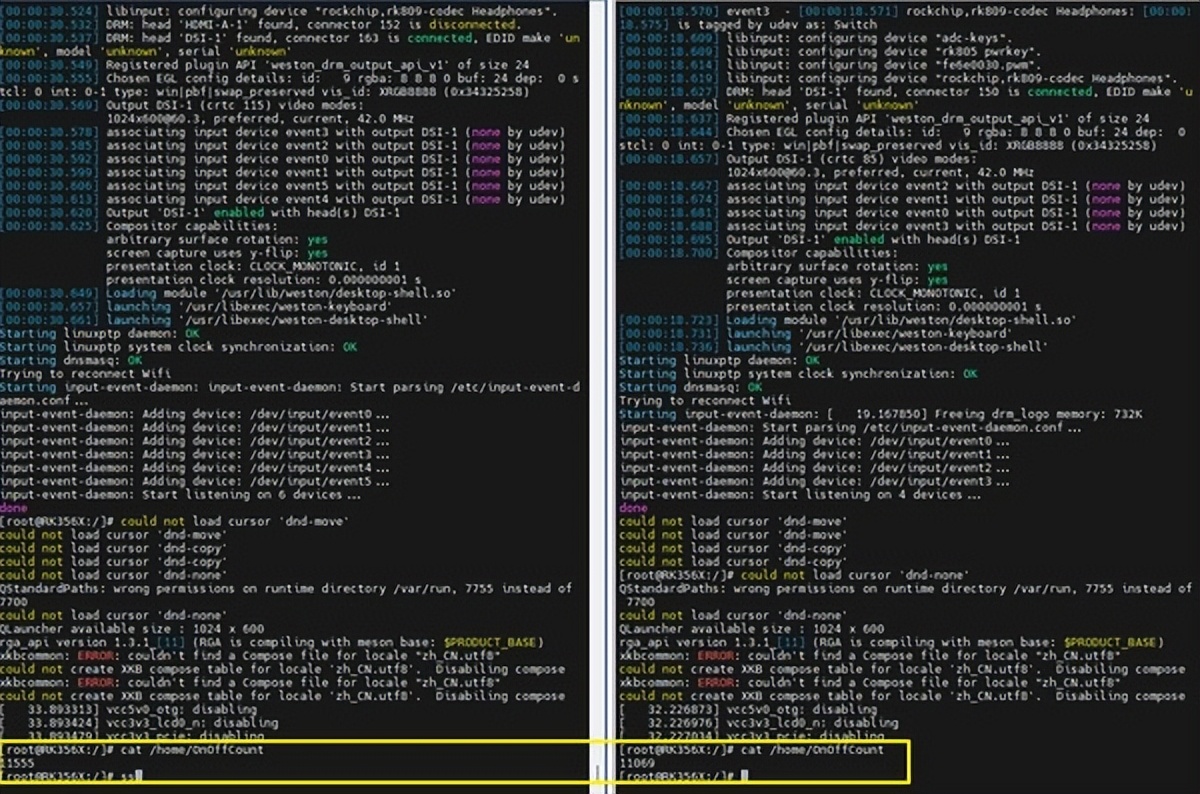Click 'screen capture uses y-flip' in left terminal

pos(217,254)
